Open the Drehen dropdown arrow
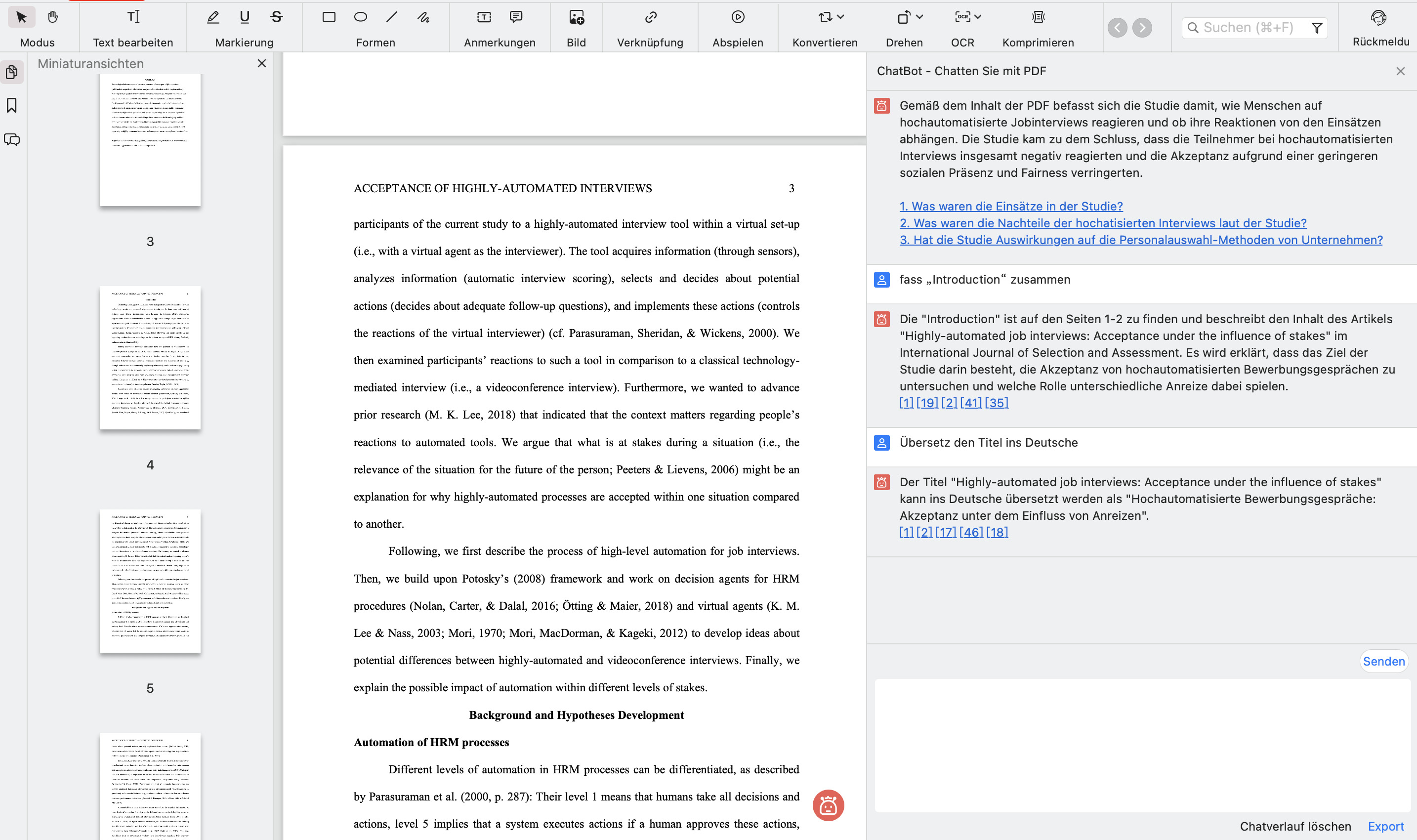Image resolution: width=1417 pixels, height=840 pixels. pos(920,17)
